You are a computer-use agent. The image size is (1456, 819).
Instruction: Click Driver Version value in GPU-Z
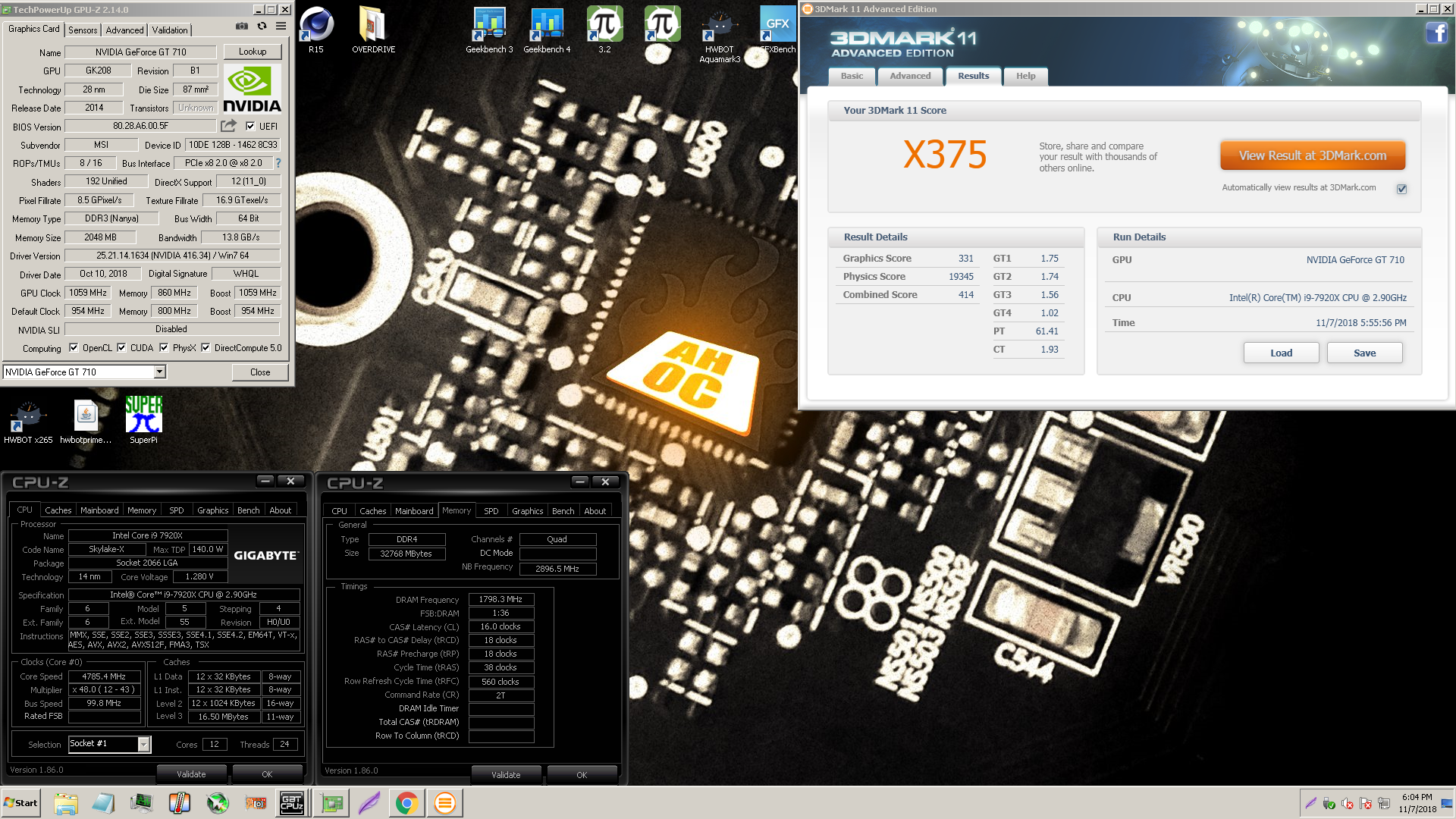click(172, 256)
